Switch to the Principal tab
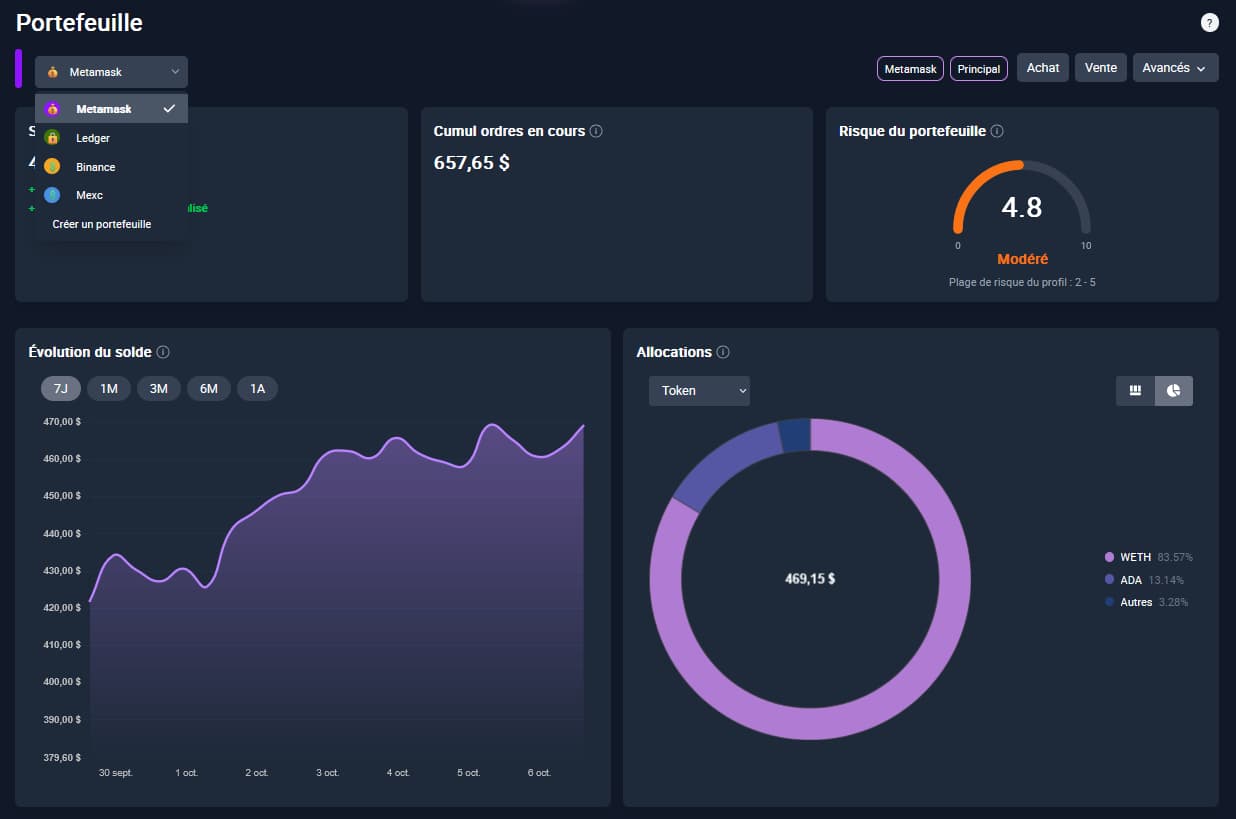Viewport: 1236px width, 819px height. click(978, 68)
